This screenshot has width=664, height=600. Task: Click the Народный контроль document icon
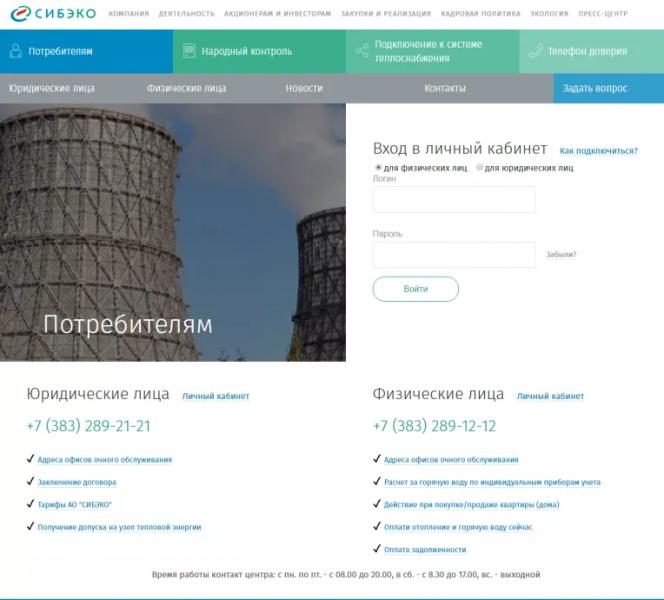click(188, 51)
